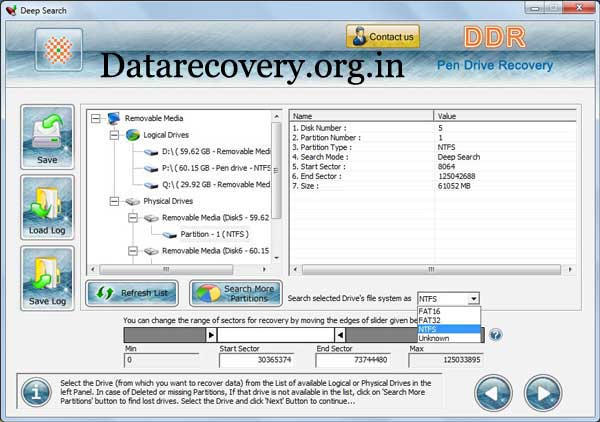Image resolution: width=600 pixels, height=422 pixels.
Task: Choose FAT16 in file system list
Action: (448, 311)
